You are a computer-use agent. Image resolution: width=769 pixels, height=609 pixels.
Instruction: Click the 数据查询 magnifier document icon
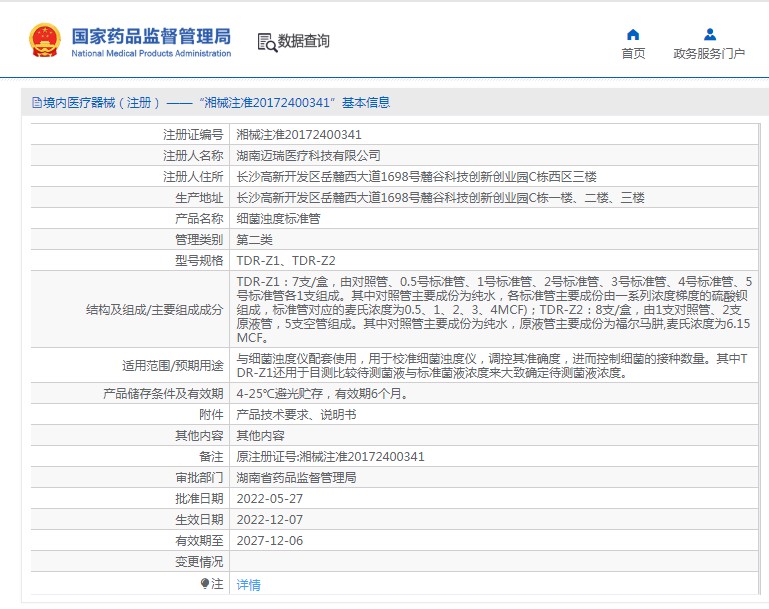point(266,42)
